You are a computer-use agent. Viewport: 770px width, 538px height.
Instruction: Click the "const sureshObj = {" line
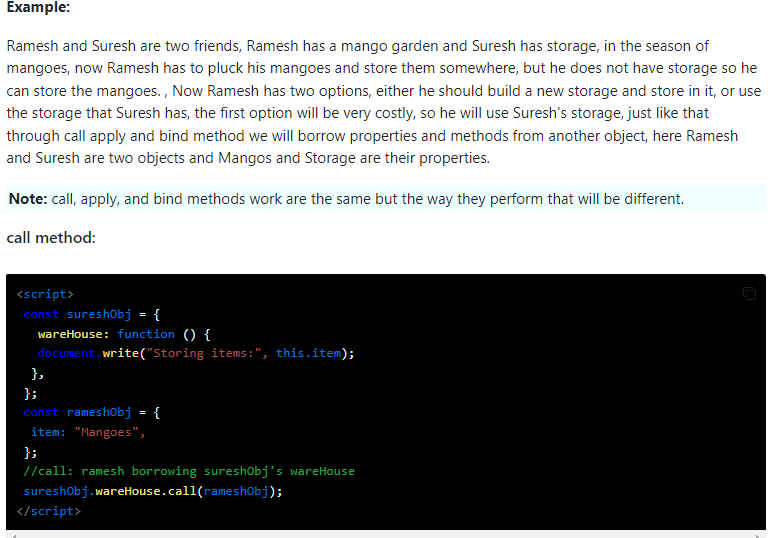92,314
